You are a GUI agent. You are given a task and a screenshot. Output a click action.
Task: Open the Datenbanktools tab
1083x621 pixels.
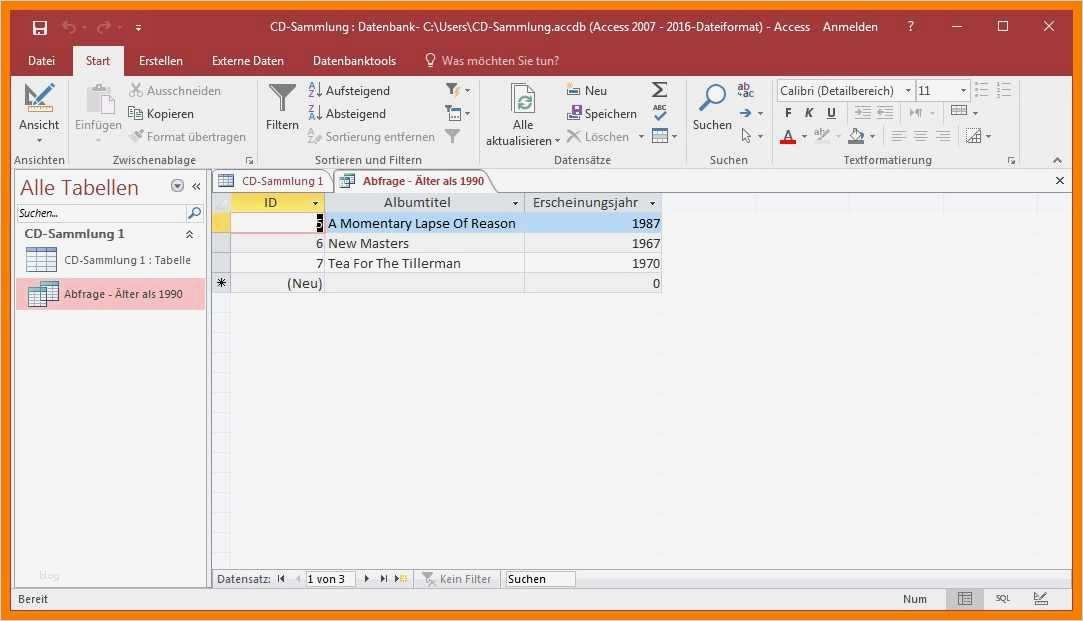pos(354,61)
